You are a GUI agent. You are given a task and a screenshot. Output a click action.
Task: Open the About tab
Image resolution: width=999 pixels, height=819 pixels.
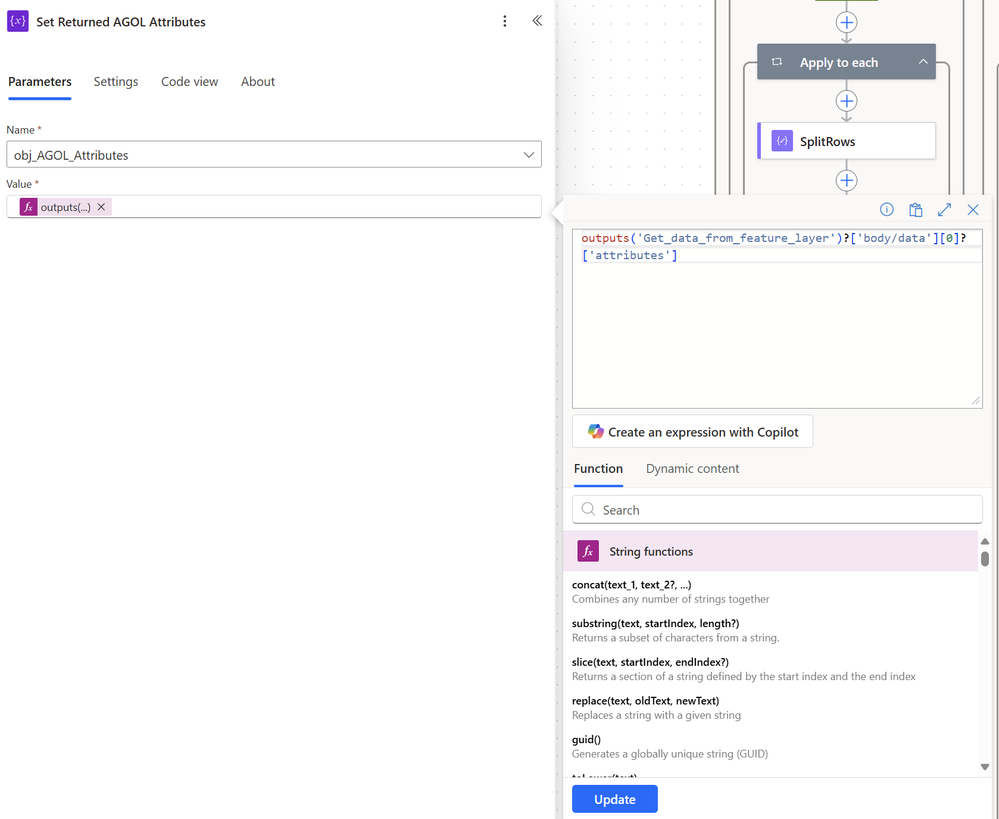click(258, 82)
